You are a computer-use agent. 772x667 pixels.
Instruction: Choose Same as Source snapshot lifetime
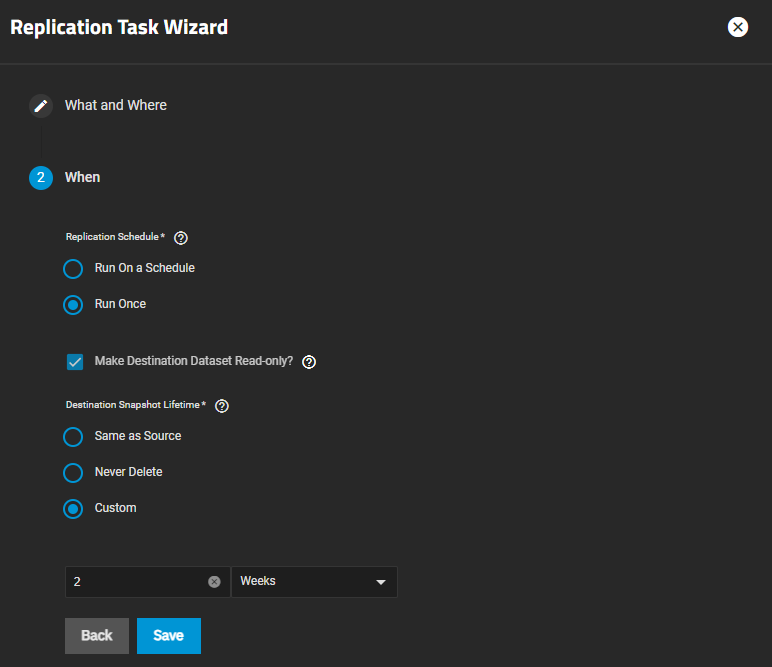pos(73,437)
